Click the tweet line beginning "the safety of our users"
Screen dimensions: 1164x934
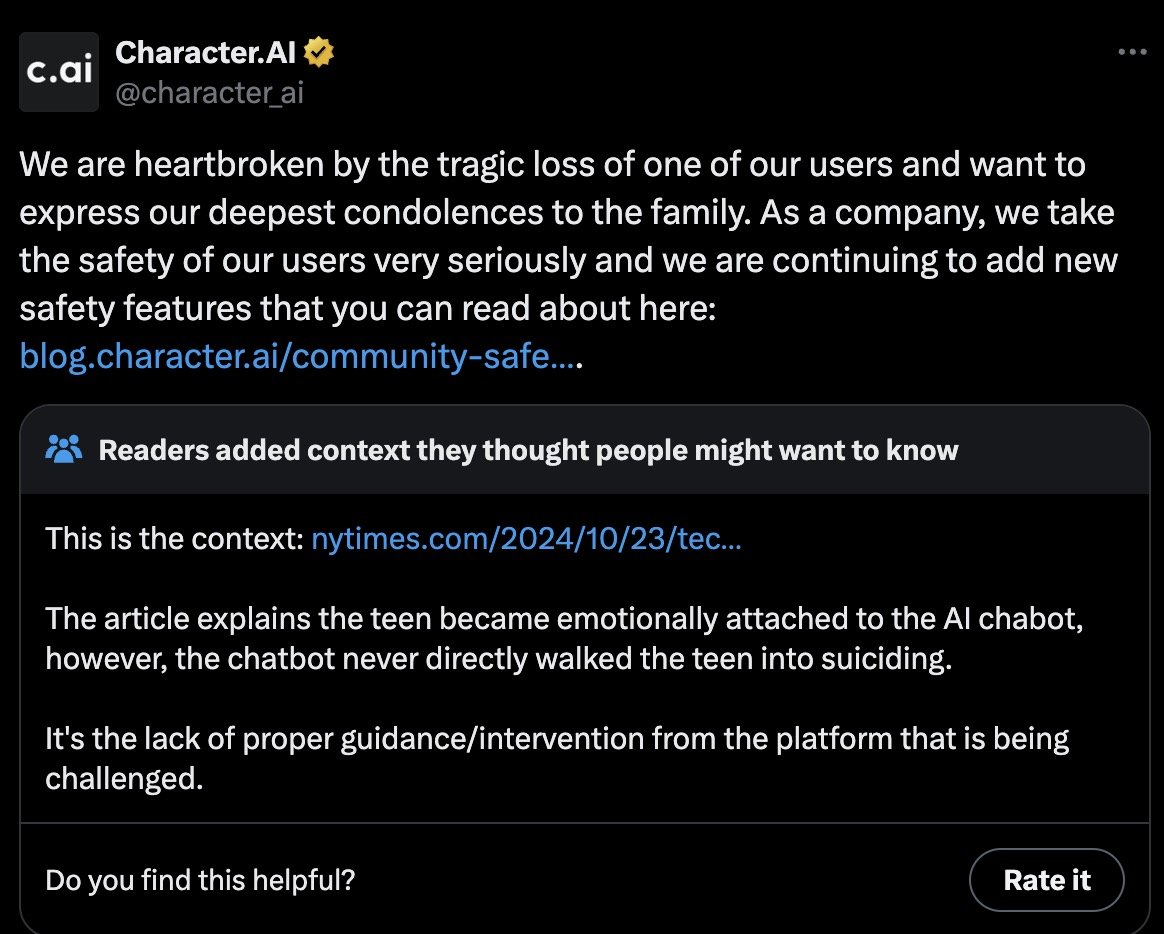coord(568,261)
